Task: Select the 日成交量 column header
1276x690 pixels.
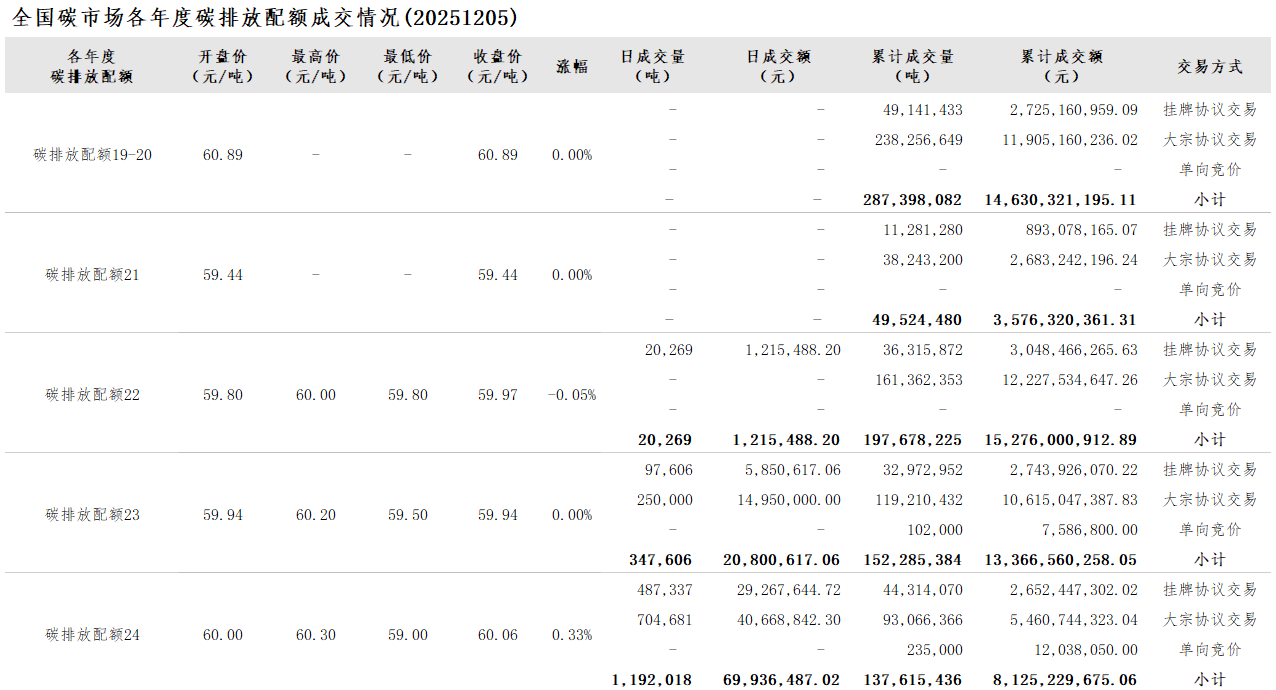Action: [x=653, y=66]
